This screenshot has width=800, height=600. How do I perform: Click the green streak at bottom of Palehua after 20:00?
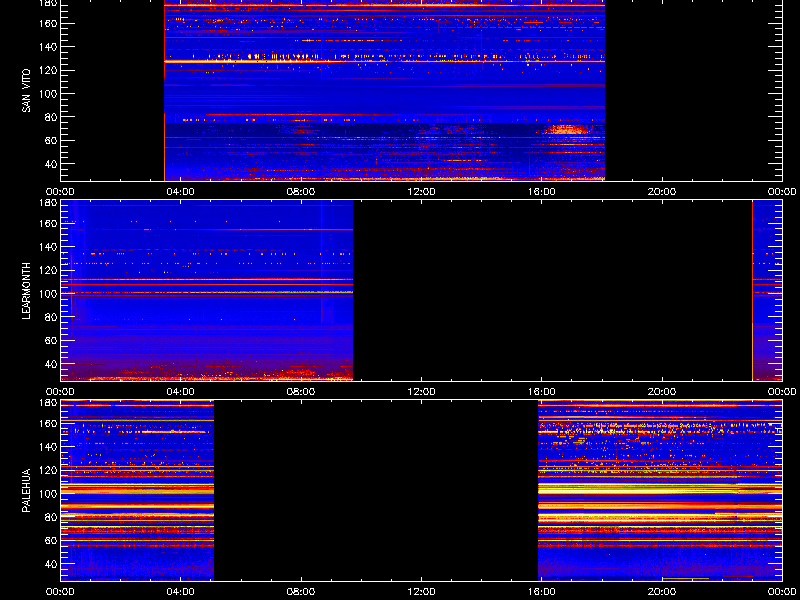click(x=686, y=579)
